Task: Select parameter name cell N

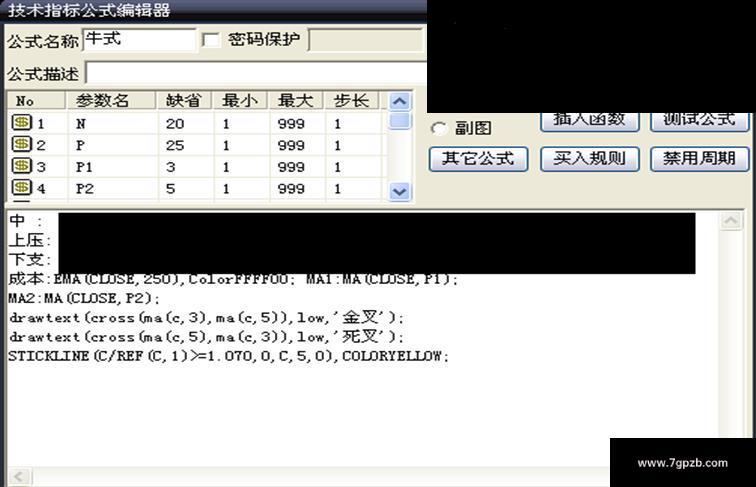Action: tap(81, 124)
